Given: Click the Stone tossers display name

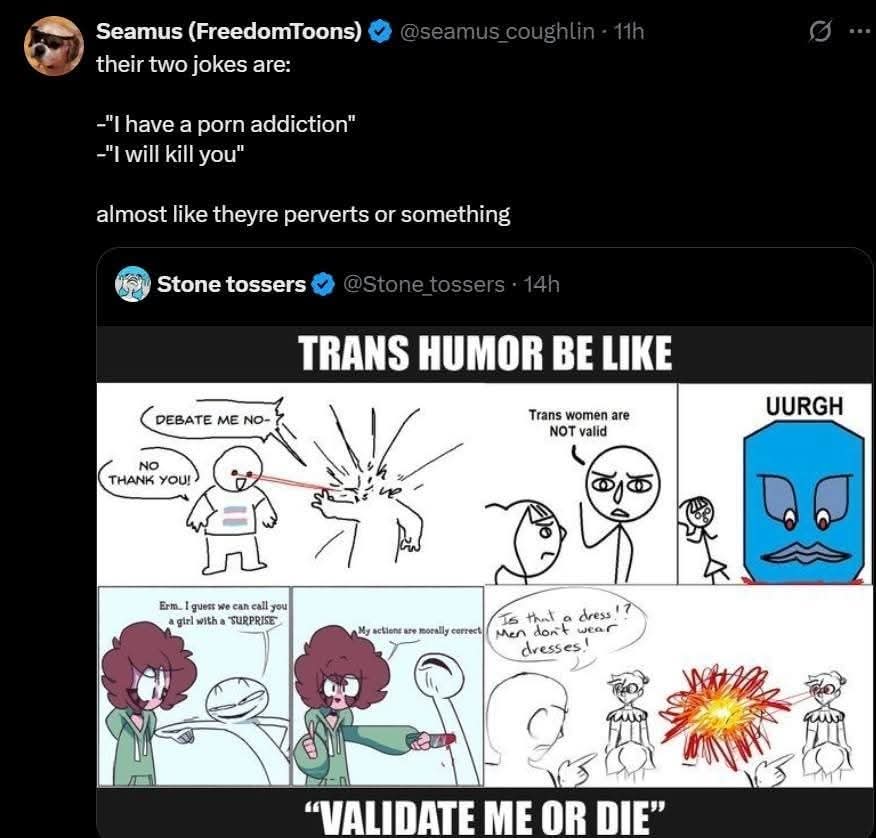Looking at the screenshot, I should pos(231,284).
